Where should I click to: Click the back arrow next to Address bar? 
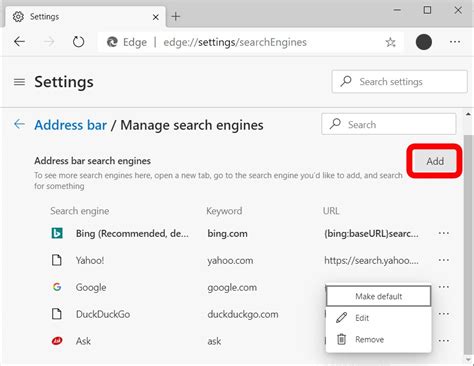click(x=19, y=124)
